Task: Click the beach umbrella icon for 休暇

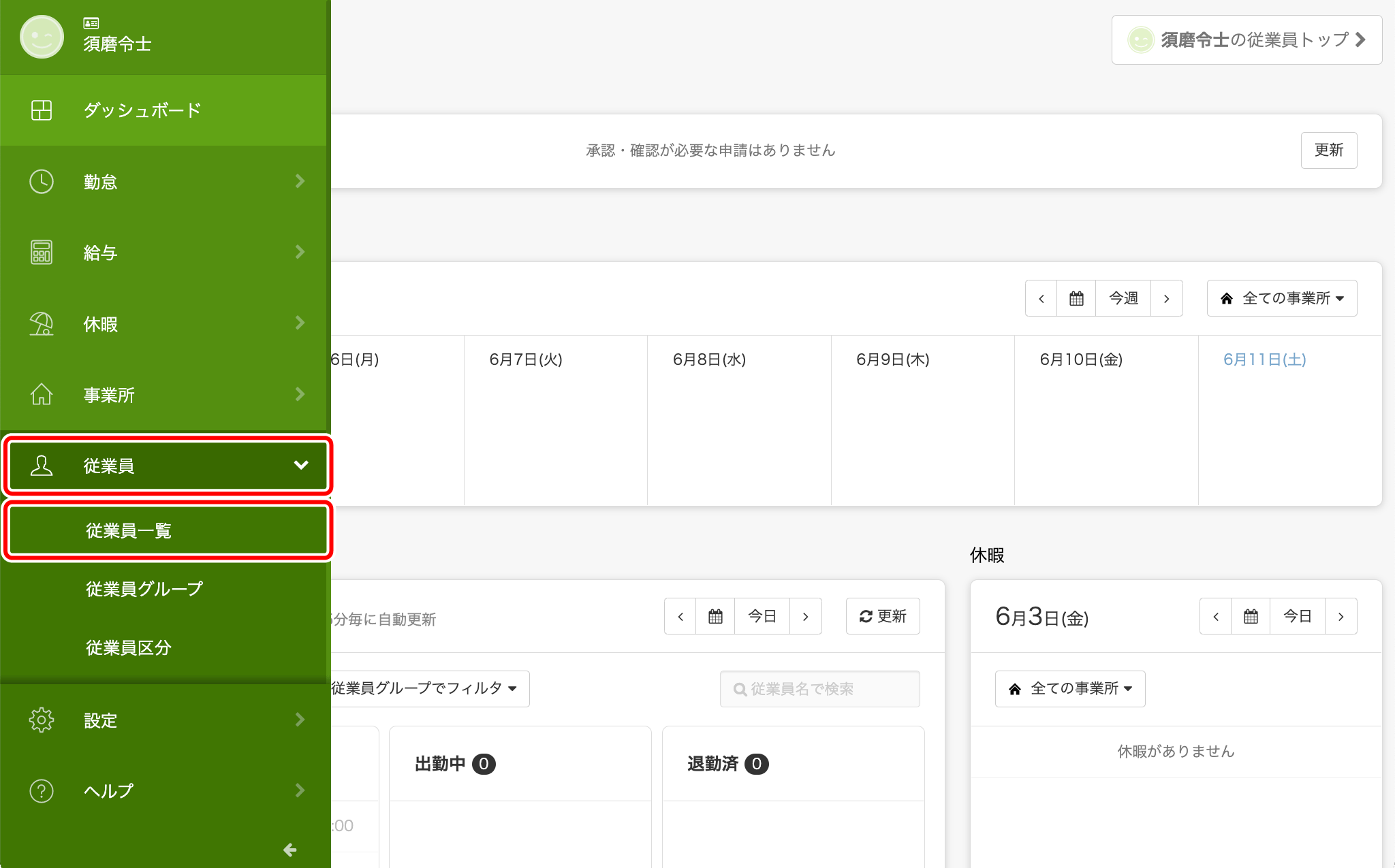Action: tap(42, 324)
